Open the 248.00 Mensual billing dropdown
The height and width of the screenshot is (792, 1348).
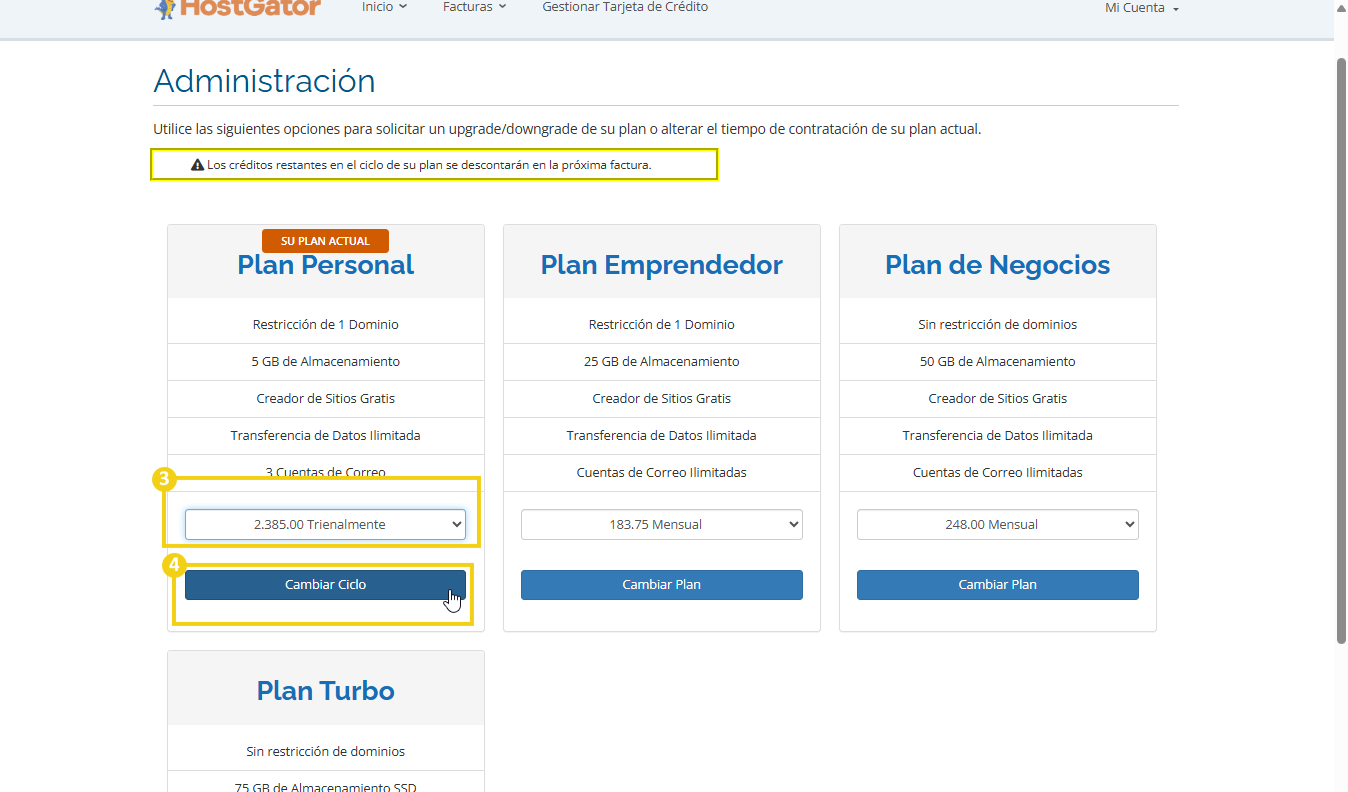click(x=997, y=524)
